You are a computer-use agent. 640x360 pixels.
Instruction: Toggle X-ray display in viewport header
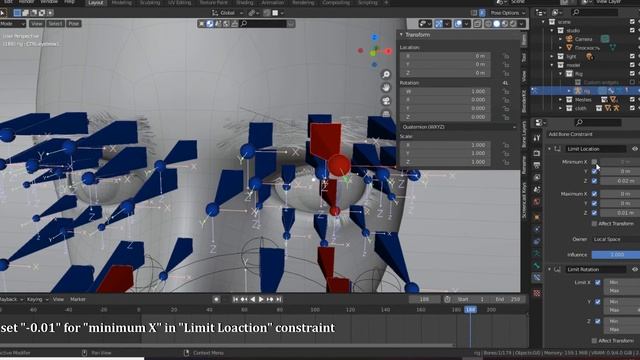point(477,24)
